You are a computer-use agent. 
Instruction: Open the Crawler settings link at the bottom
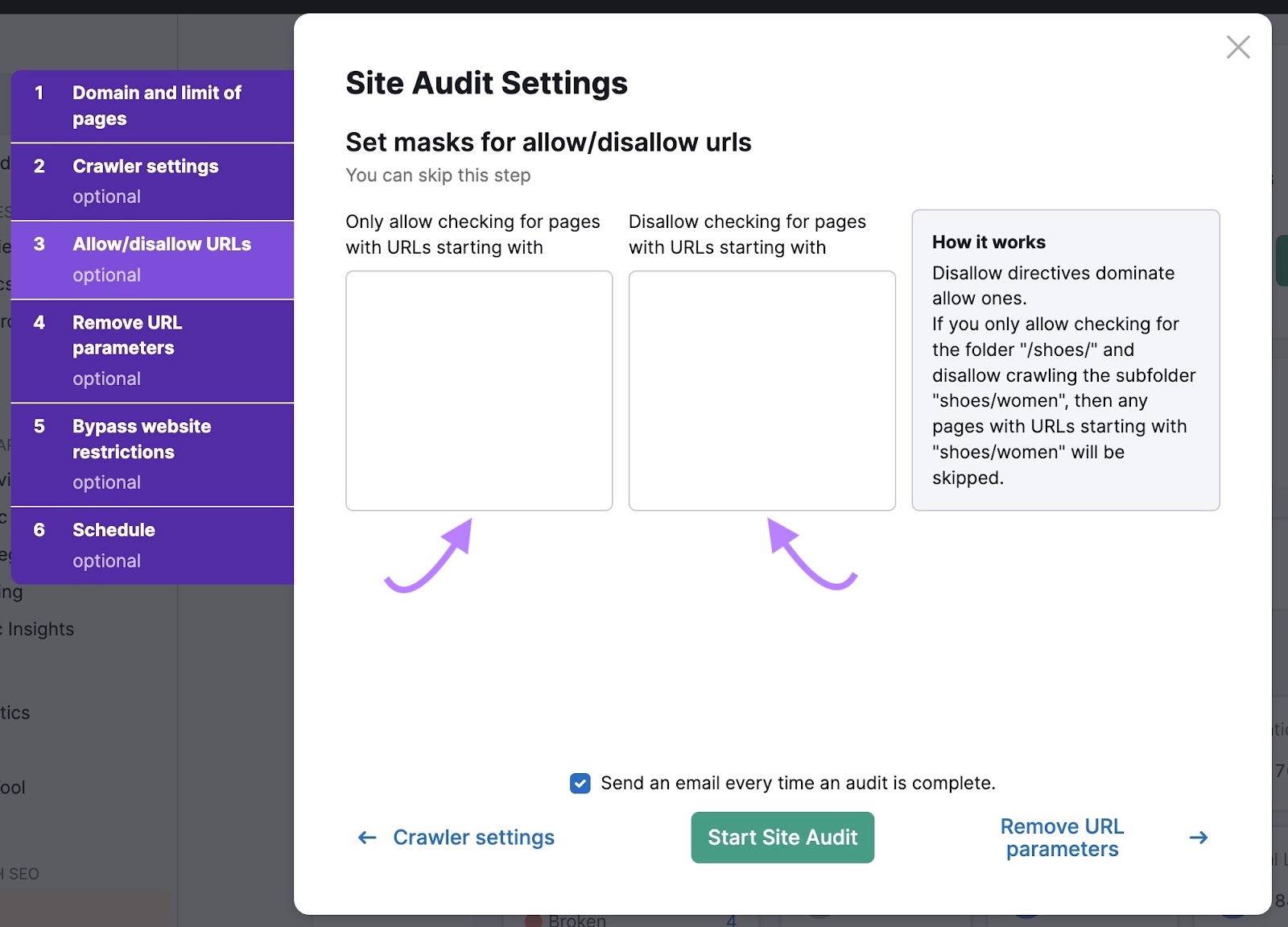(x=473, y=838)
